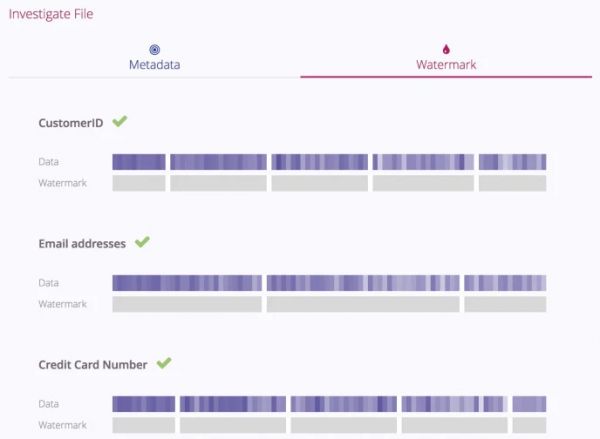
Task: Click first purple data block under CustomerID
Action: [x=139, y=162]
